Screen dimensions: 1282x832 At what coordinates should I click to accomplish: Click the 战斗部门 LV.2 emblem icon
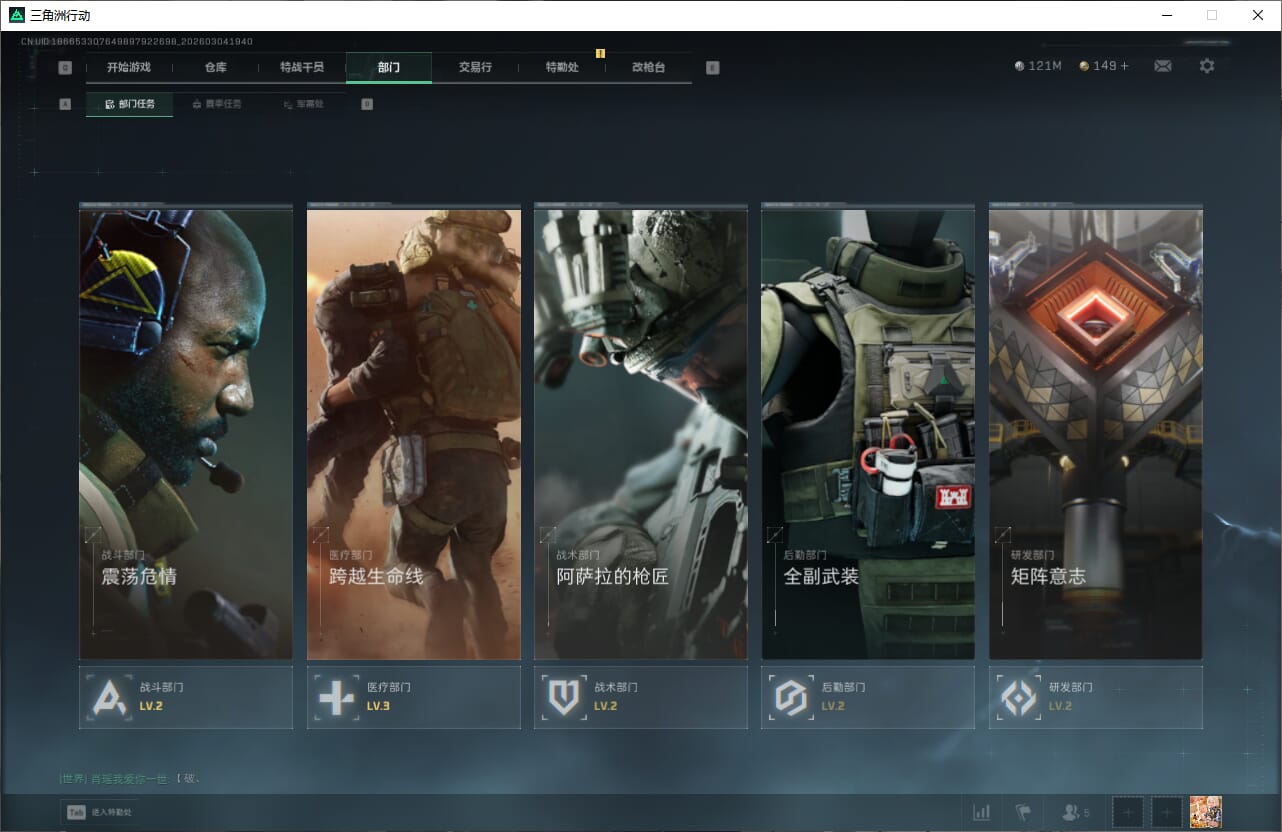tap(110, 697)
